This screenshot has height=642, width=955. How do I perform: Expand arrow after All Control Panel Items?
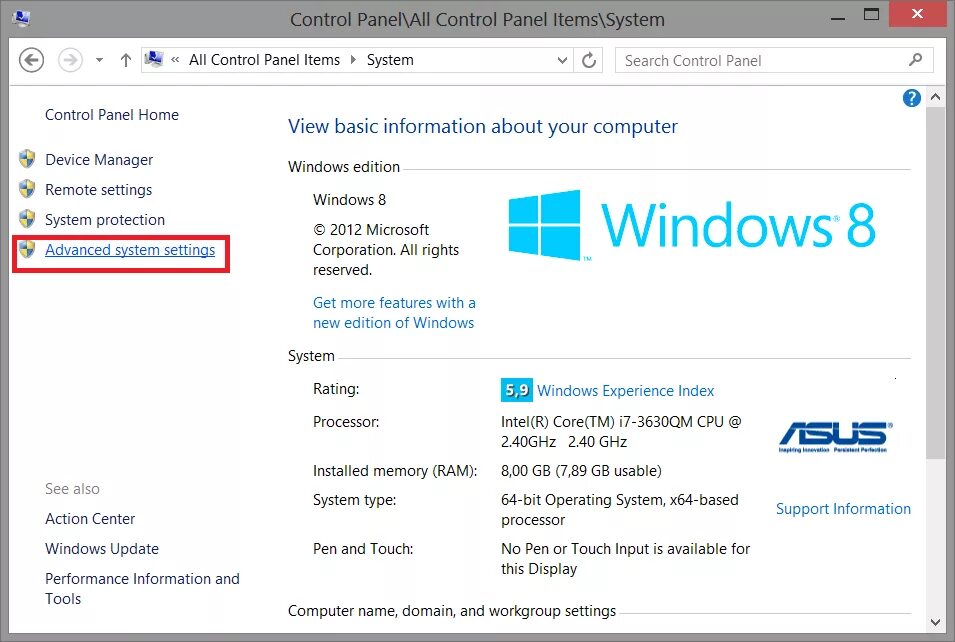pyautogui.click(x=353, y=60)
